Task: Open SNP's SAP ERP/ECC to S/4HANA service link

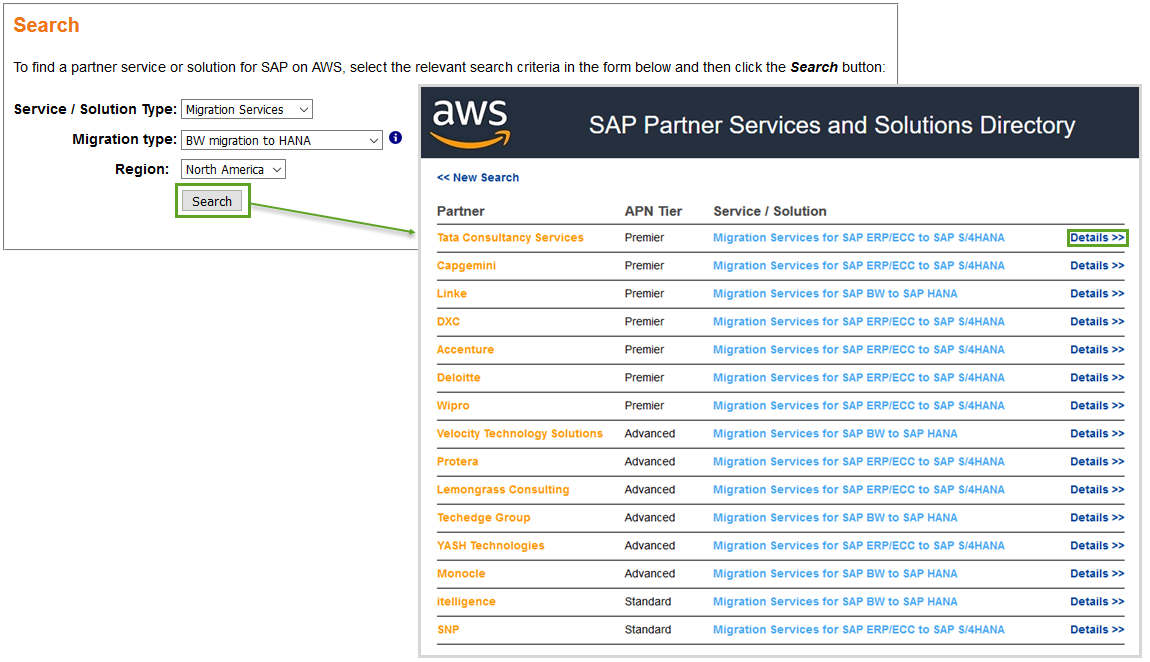Action: click(x=859, y=629)
